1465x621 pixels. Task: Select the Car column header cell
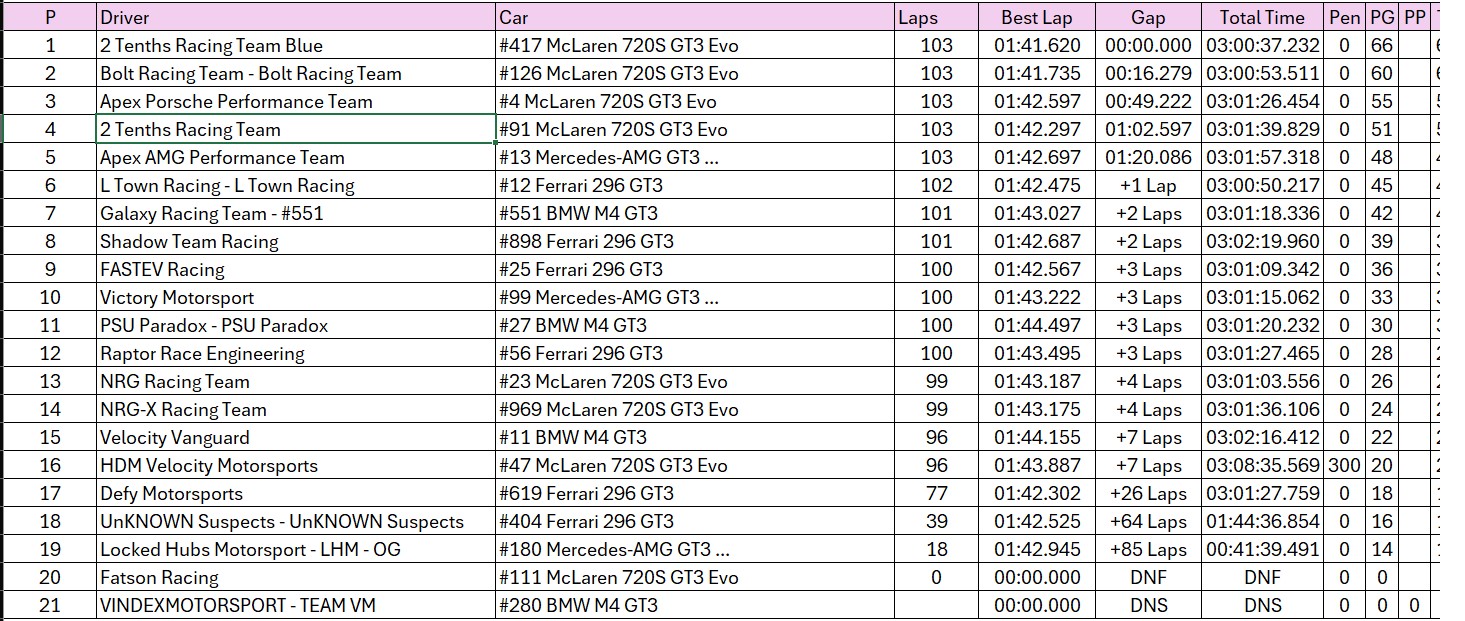click(x=695, y=17)
